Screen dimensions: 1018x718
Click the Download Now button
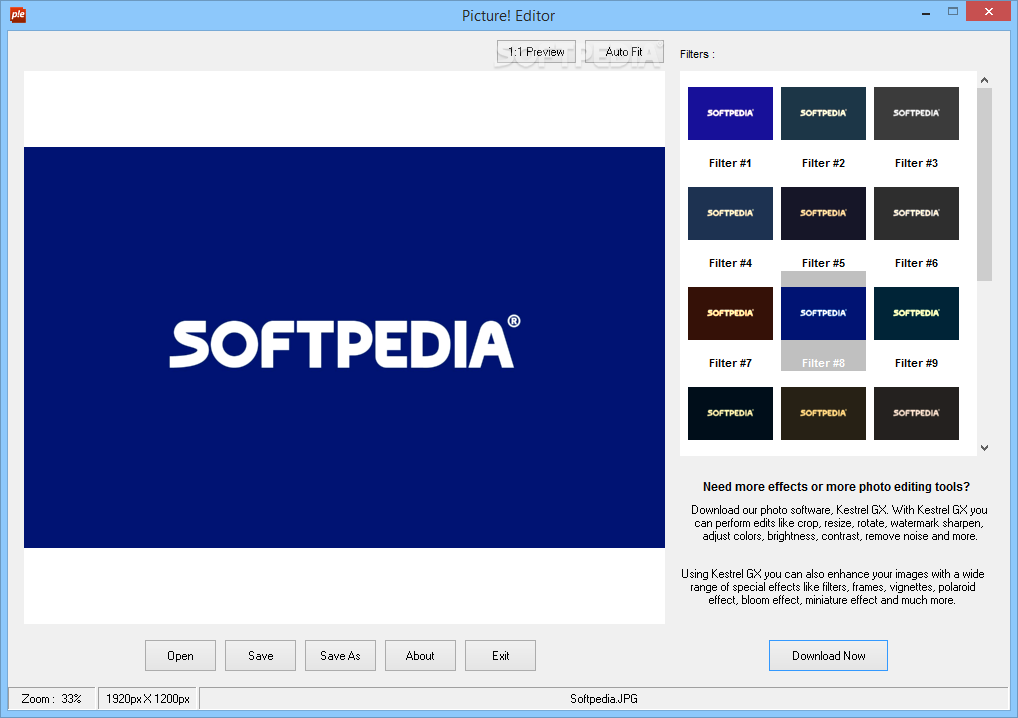coord(828,656)
